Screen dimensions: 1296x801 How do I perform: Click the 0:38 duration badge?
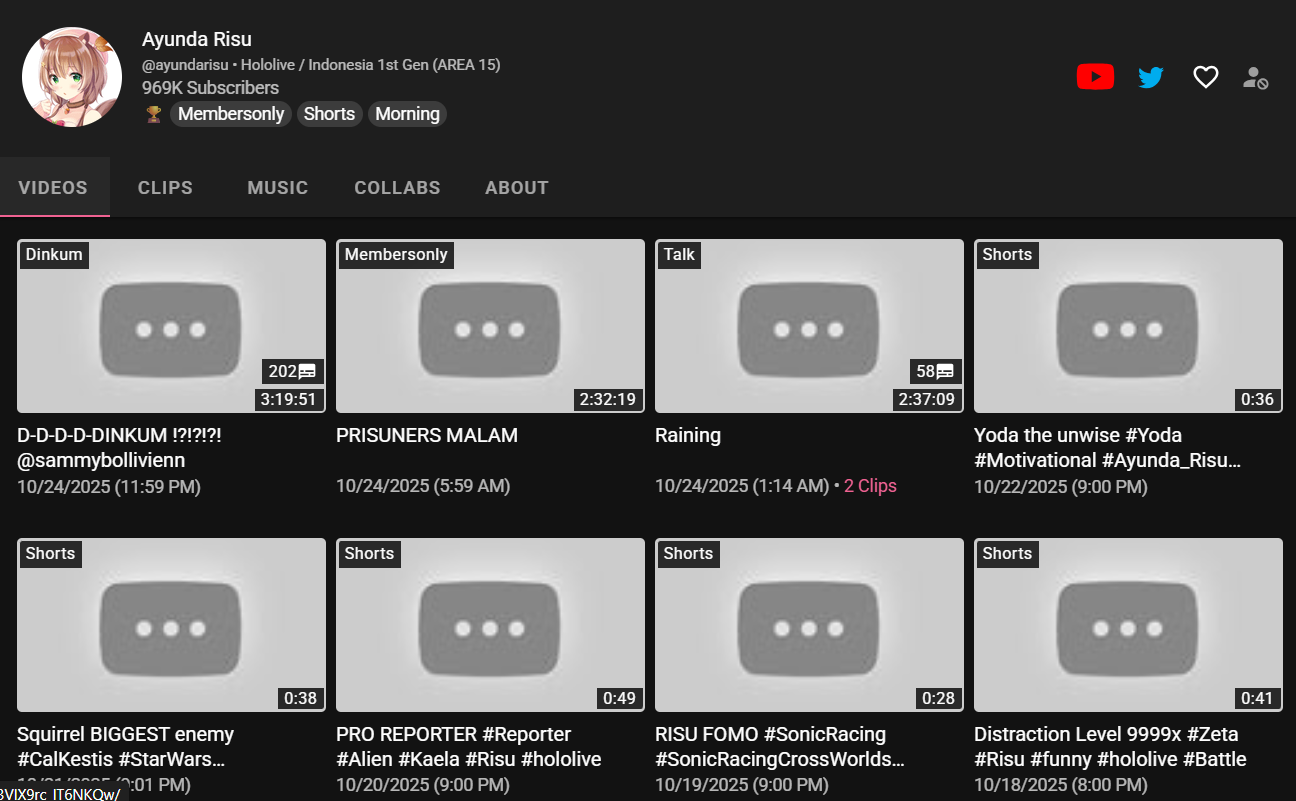(x=300, y=698)
